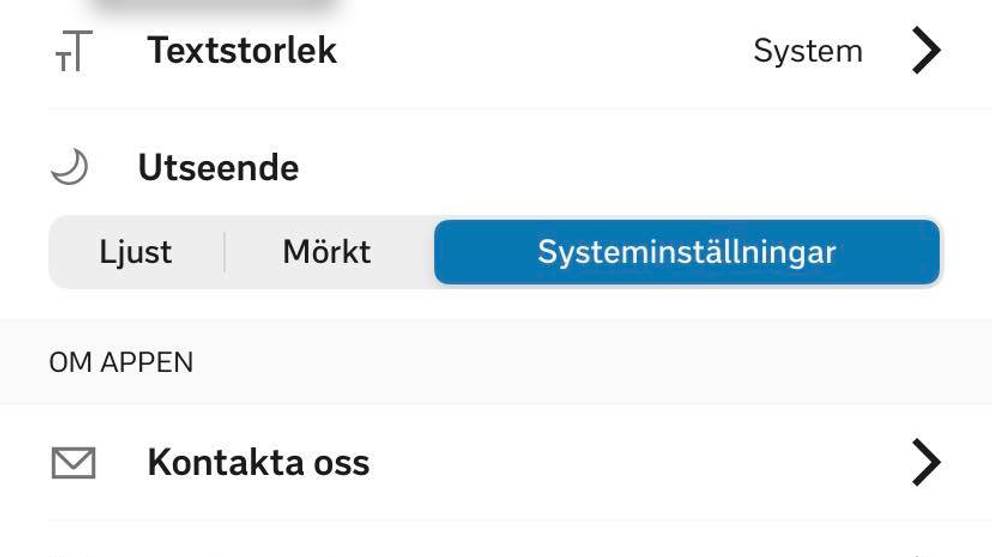
Task: Switch appearance to Mörkt
Action: click(x=327, y=252)
